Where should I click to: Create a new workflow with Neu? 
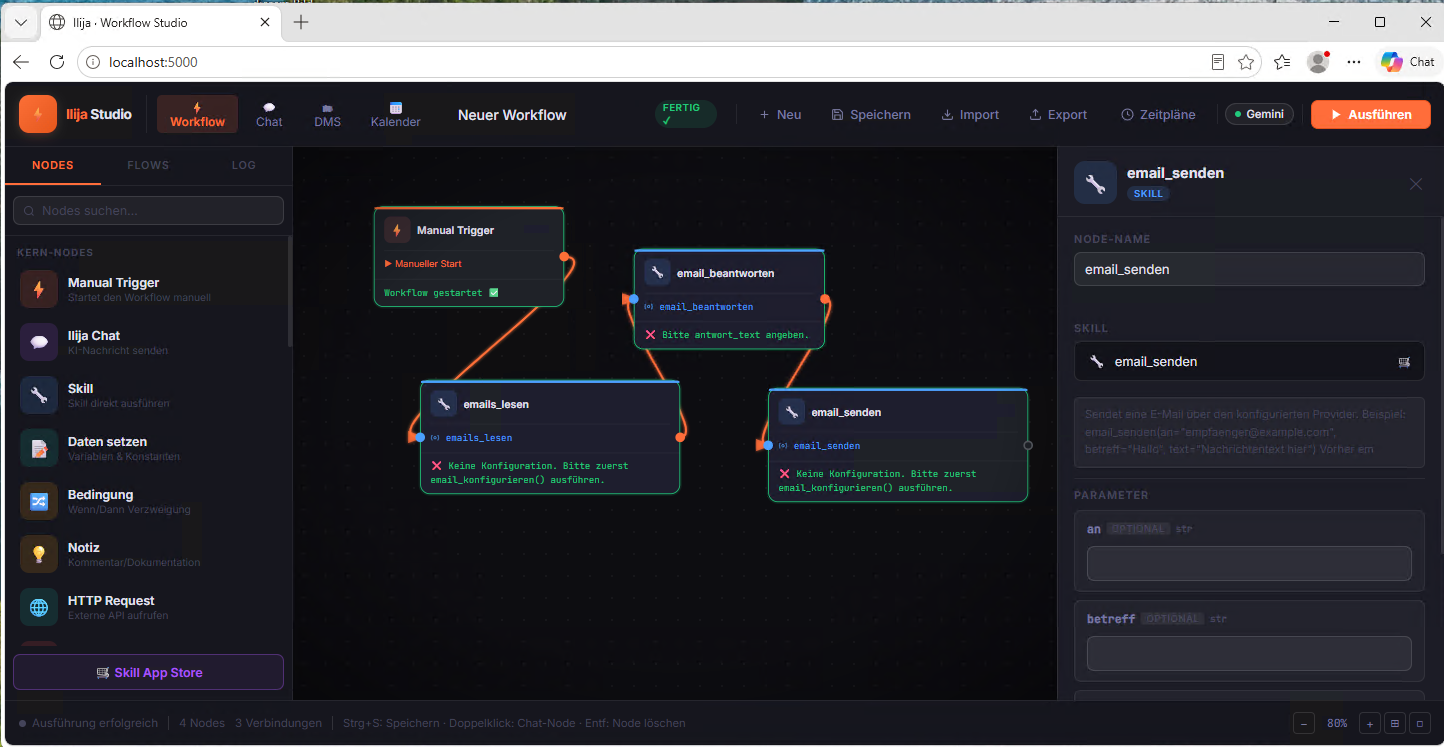tap(780, 114)
